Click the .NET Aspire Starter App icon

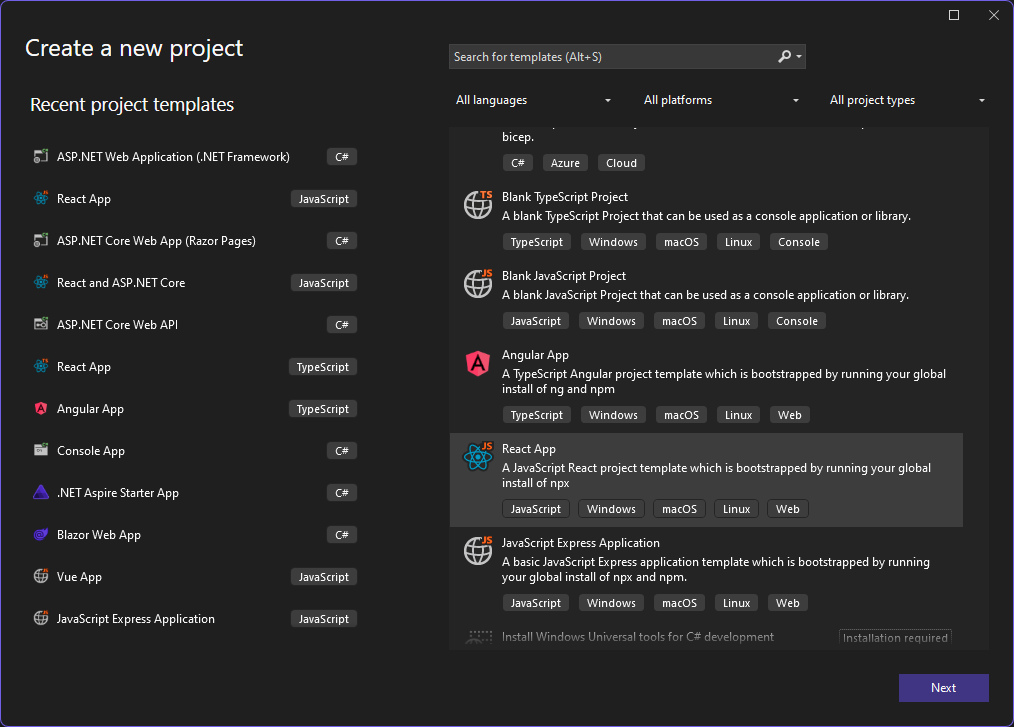[x=41, y=493]
